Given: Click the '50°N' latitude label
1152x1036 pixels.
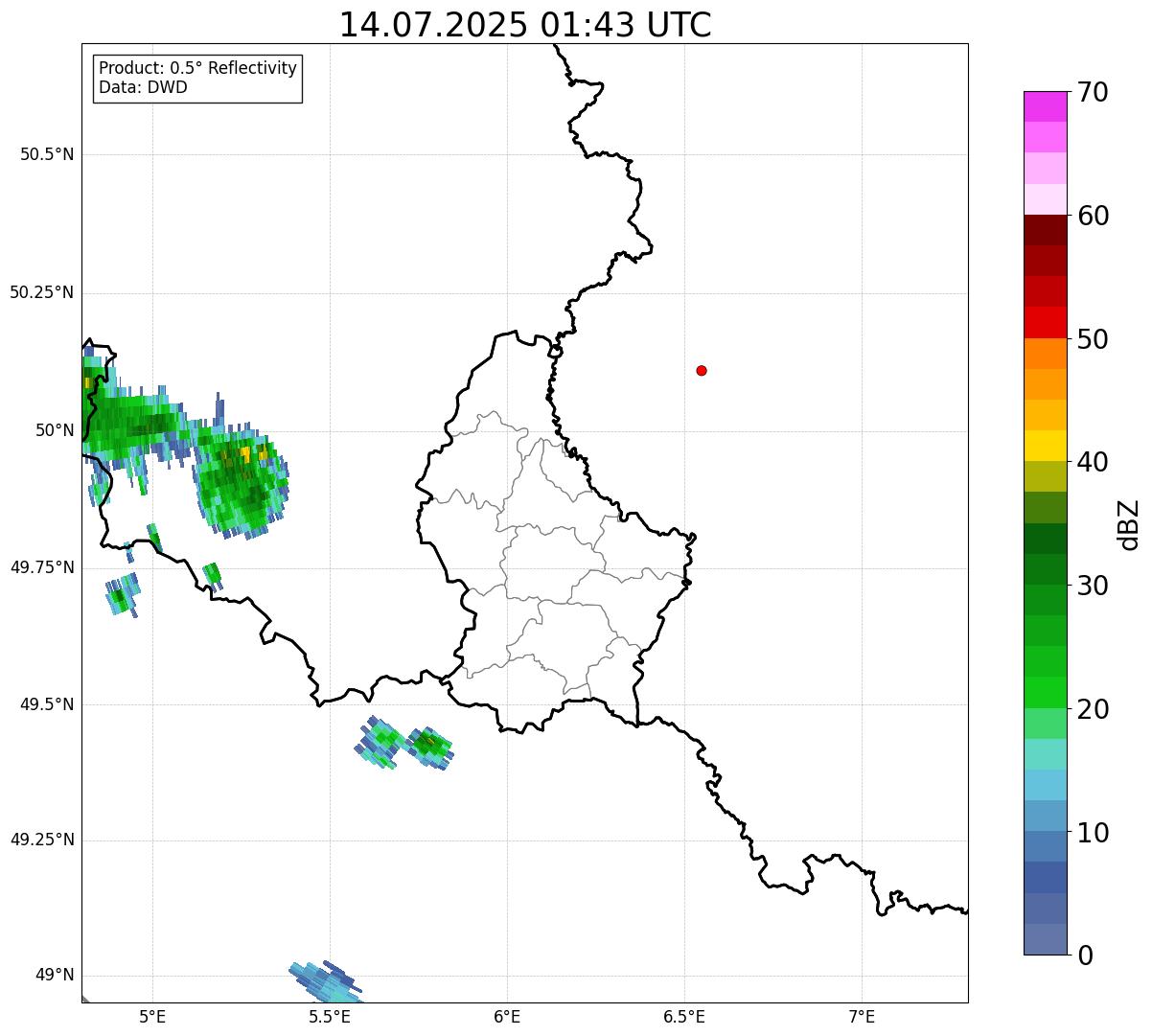Looking at the screenshot, I should [55, 430].
